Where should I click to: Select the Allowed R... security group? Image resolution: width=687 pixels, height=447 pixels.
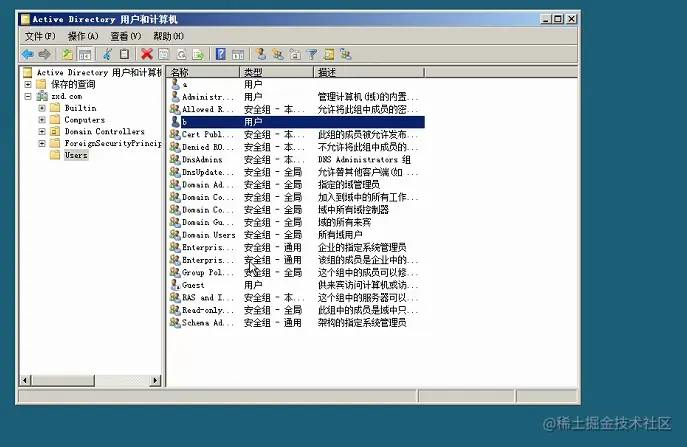(297, 109)
